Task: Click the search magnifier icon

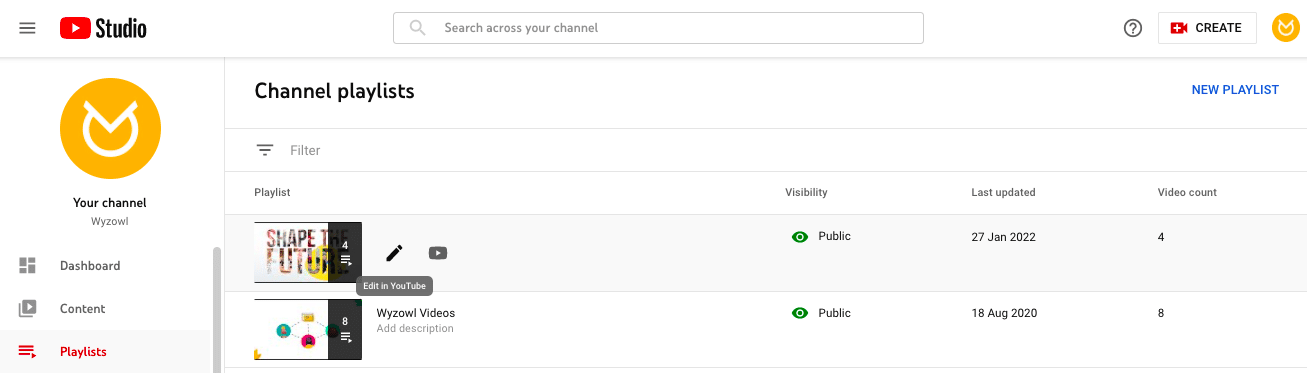Action: coord(418,28)
